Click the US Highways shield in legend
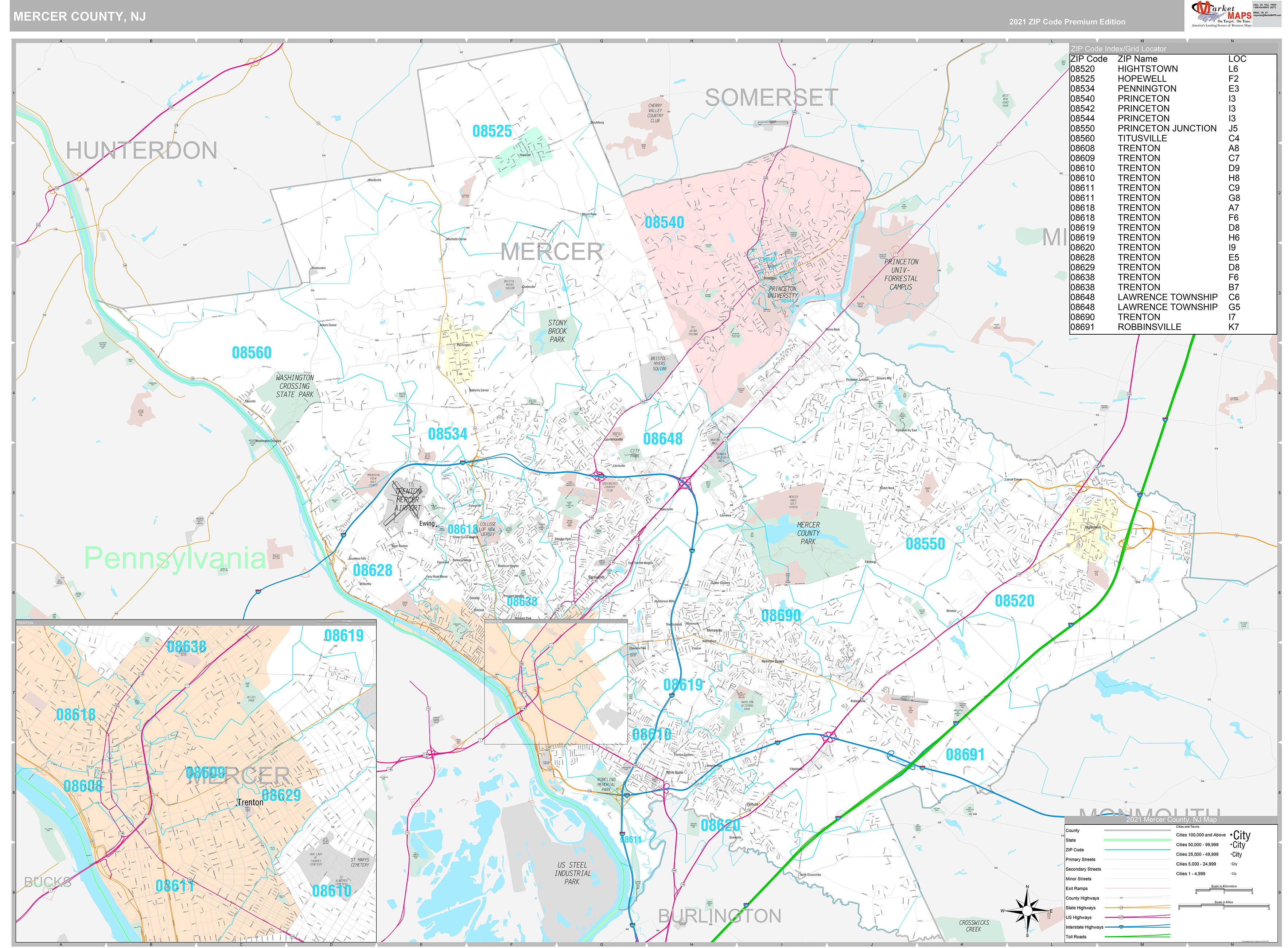 [1121, 917]
